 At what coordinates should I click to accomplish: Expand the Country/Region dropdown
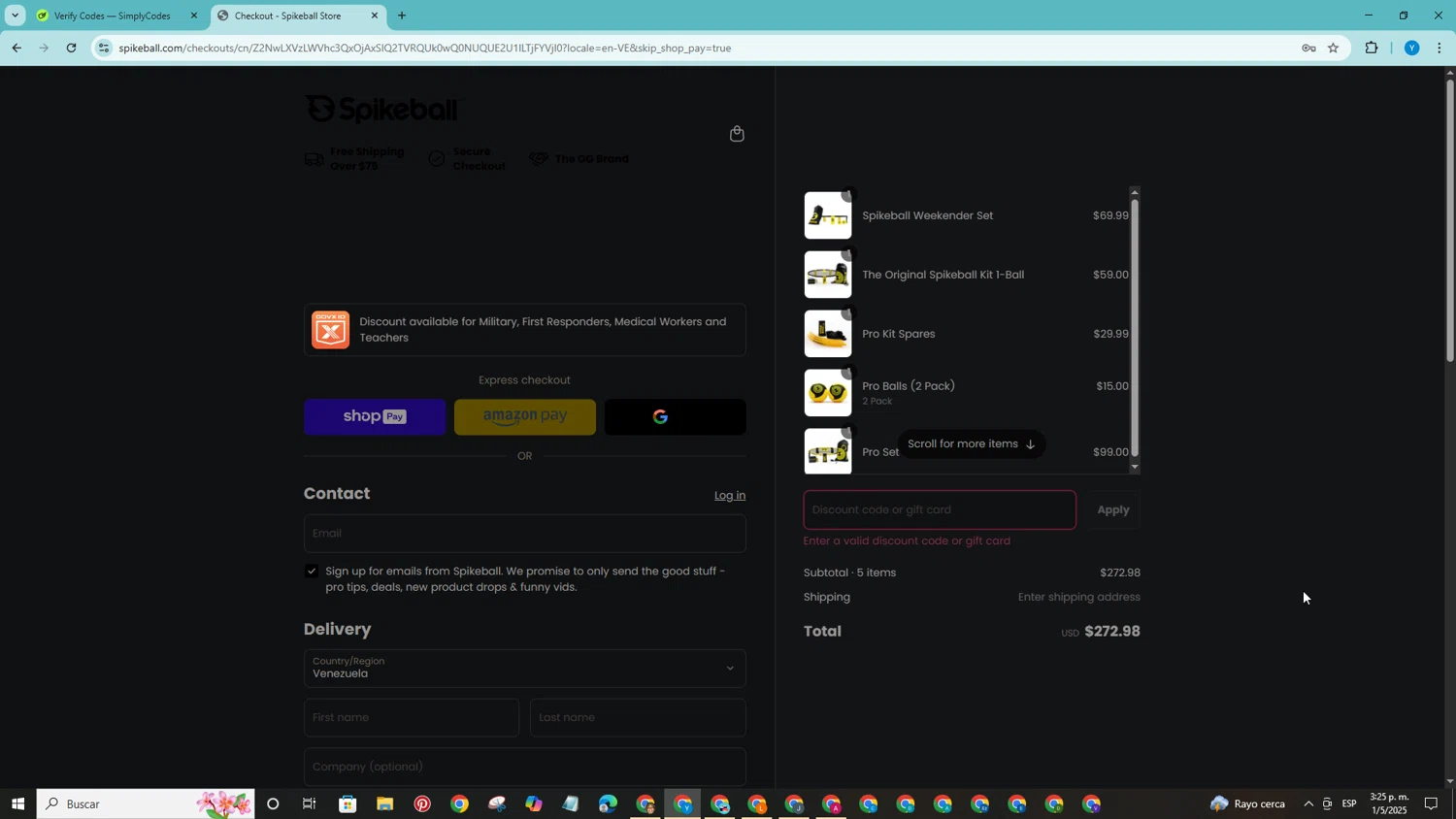tap(524, 668)
